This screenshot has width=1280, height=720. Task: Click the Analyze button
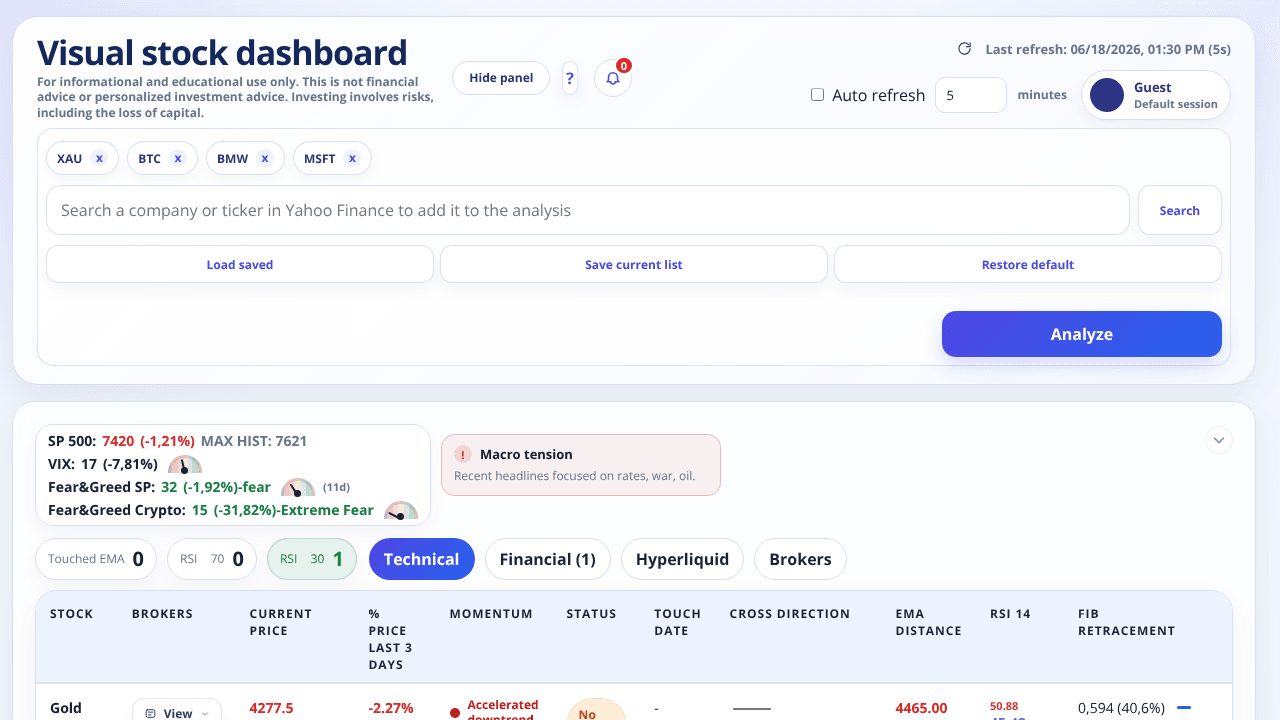tap(1082, 334)
